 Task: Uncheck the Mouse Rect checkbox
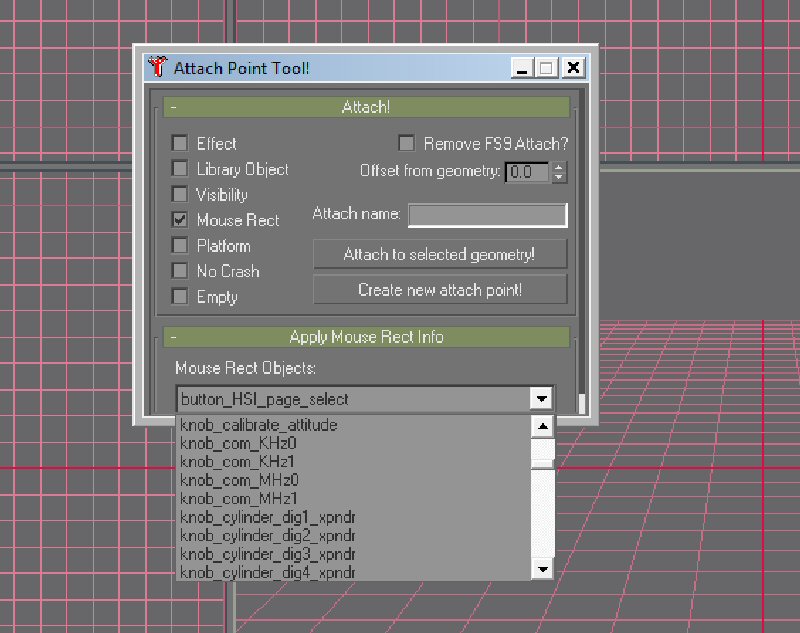[x=180, y=220]
